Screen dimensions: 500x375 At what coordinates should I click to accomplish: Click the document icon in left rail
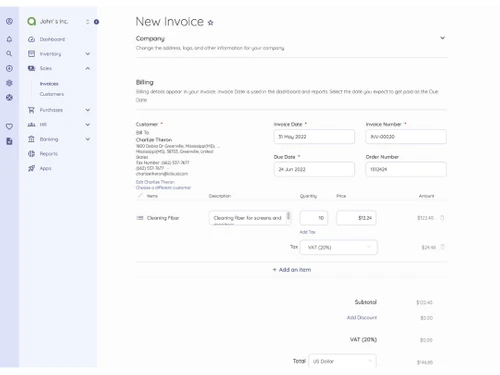pos(9,141)
